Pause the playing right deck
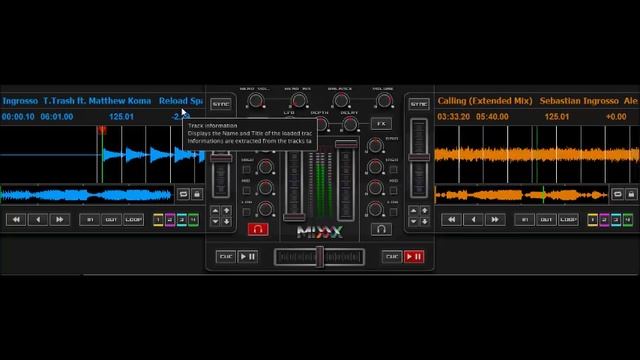640x360 pixels. [414, 256]
